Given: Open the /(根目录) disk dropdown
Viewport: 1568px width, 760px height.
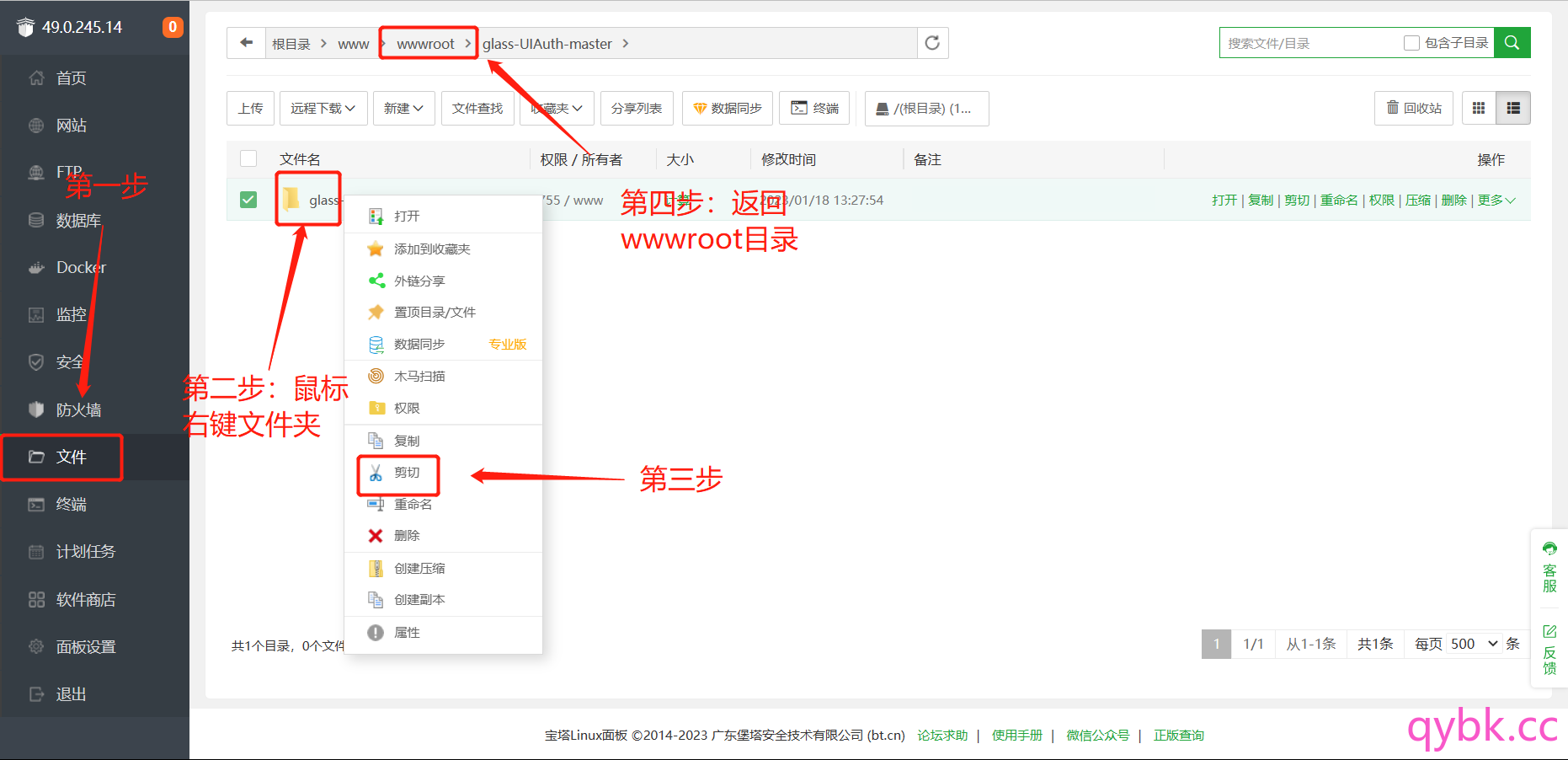Looking at the screenshot, I should 926,108.
